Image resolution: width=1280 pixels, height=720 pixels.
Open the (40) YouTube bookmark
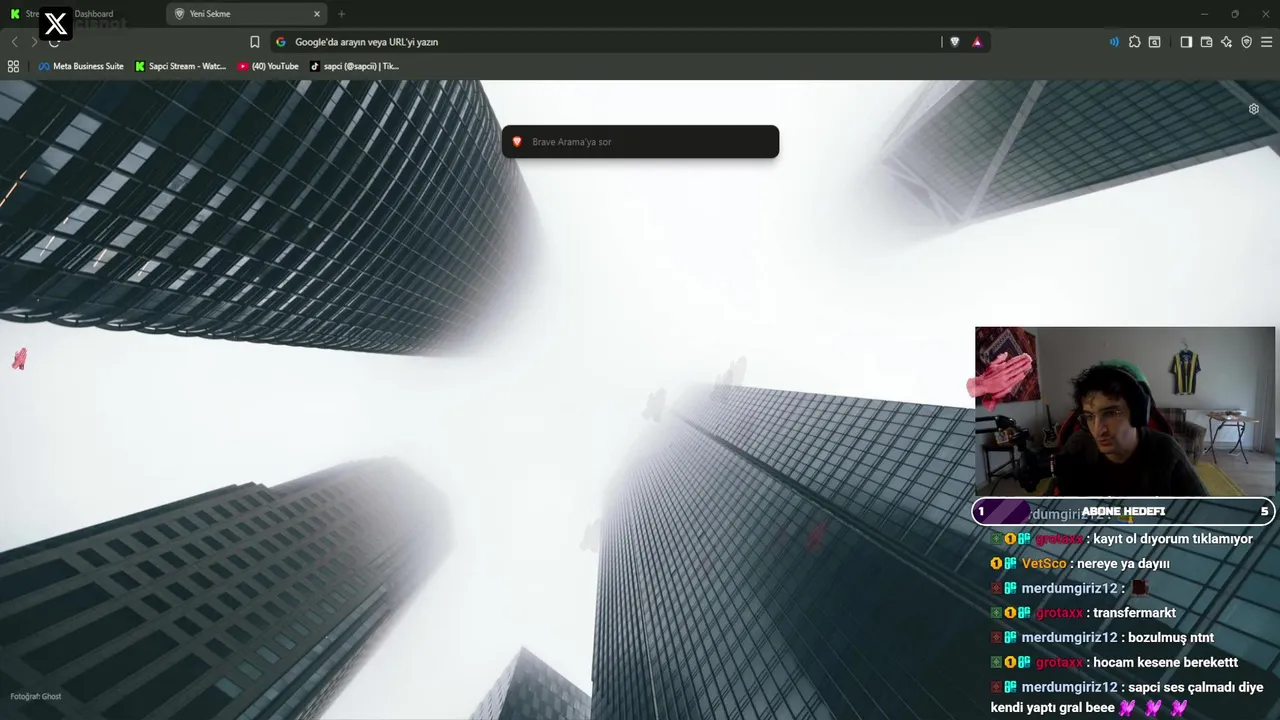coord(268,66)
